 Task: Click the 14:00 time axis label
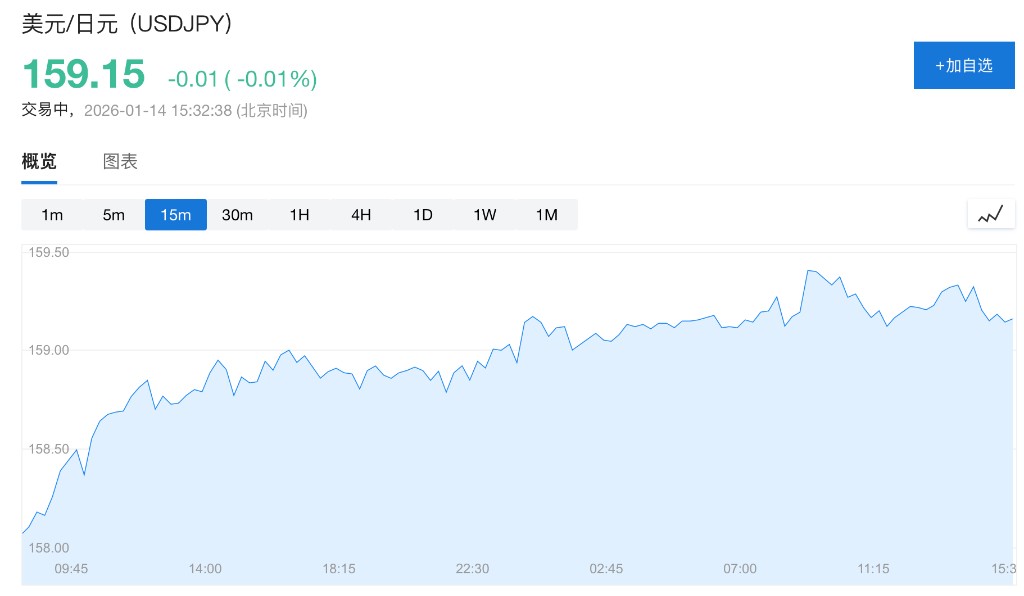pos(205,568)
